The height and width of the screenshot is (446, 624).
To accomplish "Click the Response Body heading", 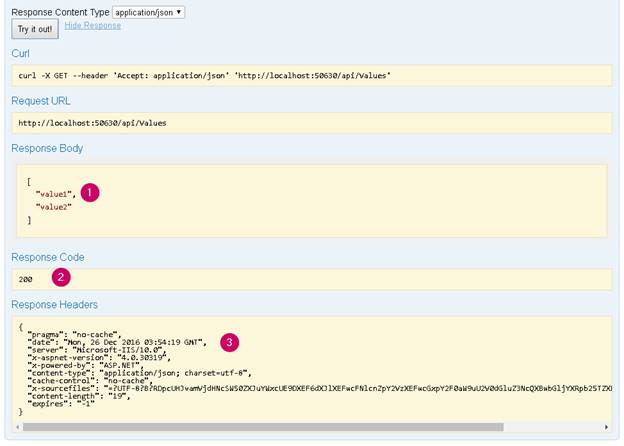I will coord(47,148).
